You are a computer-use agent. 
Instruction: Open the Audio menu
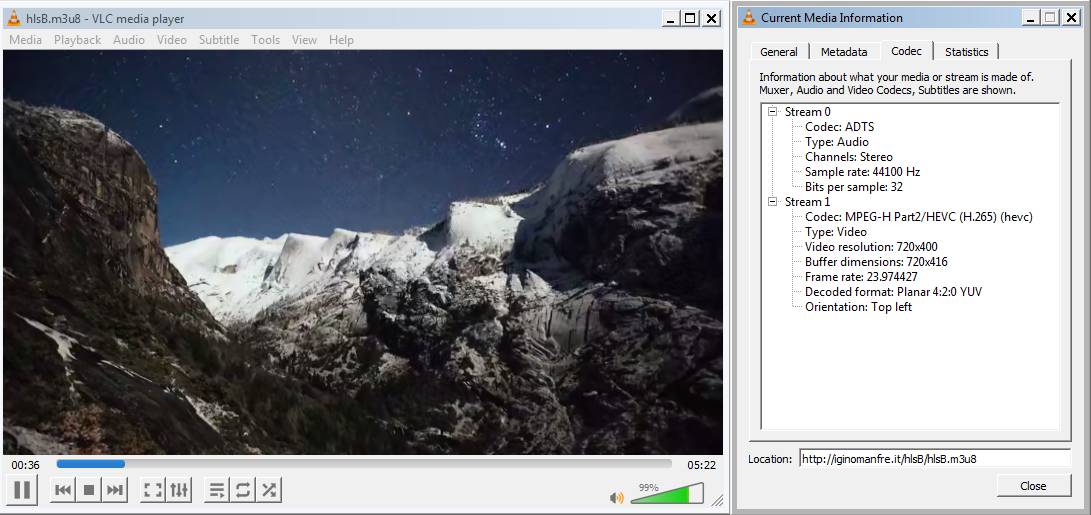[129, 40]
